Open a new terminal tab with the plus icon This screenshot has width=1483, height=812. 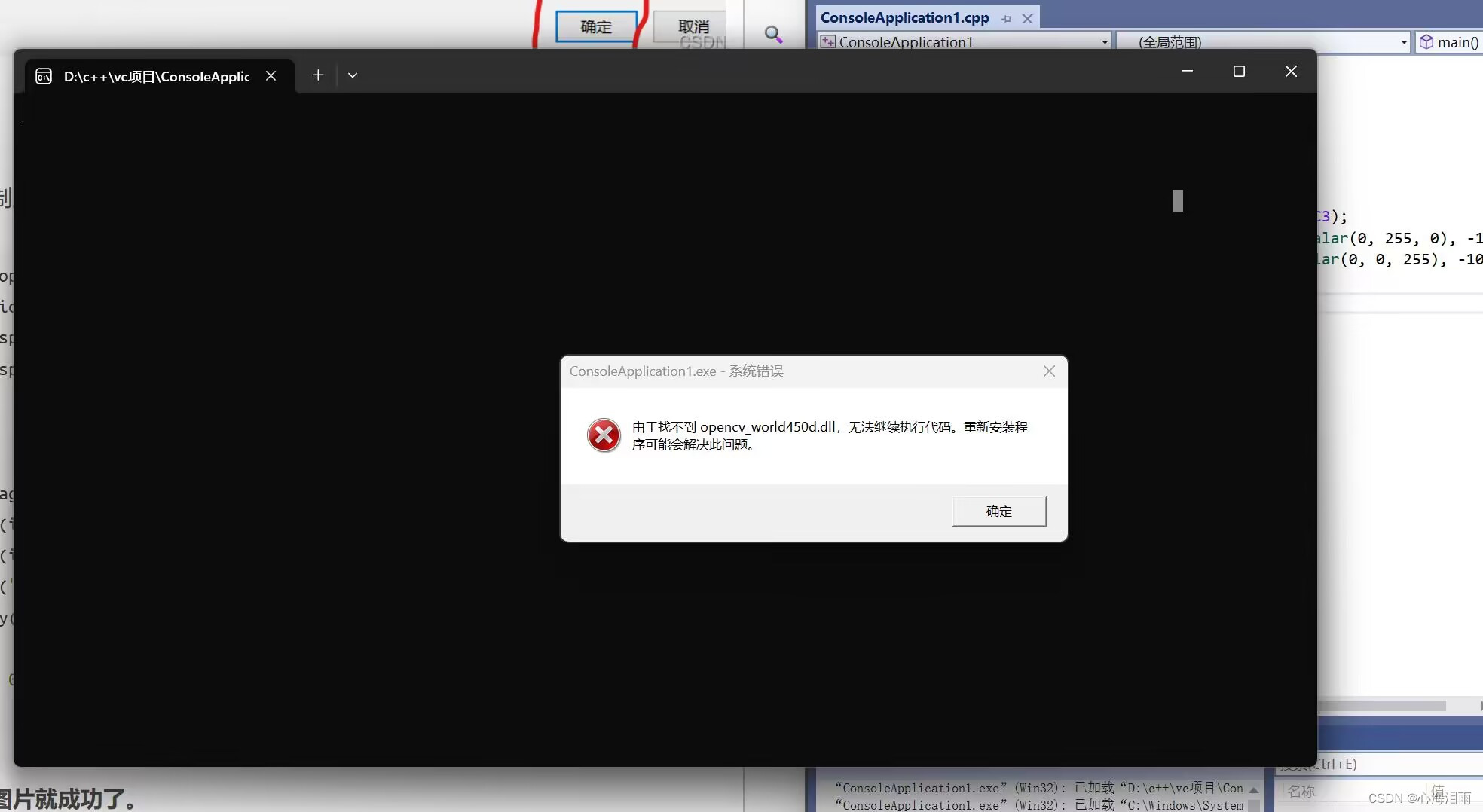317,75
